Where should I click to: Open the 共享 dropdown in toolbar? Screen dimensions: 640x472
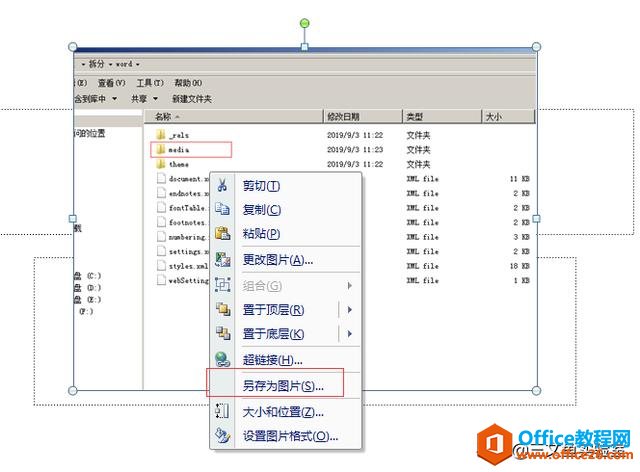point(144,99)
